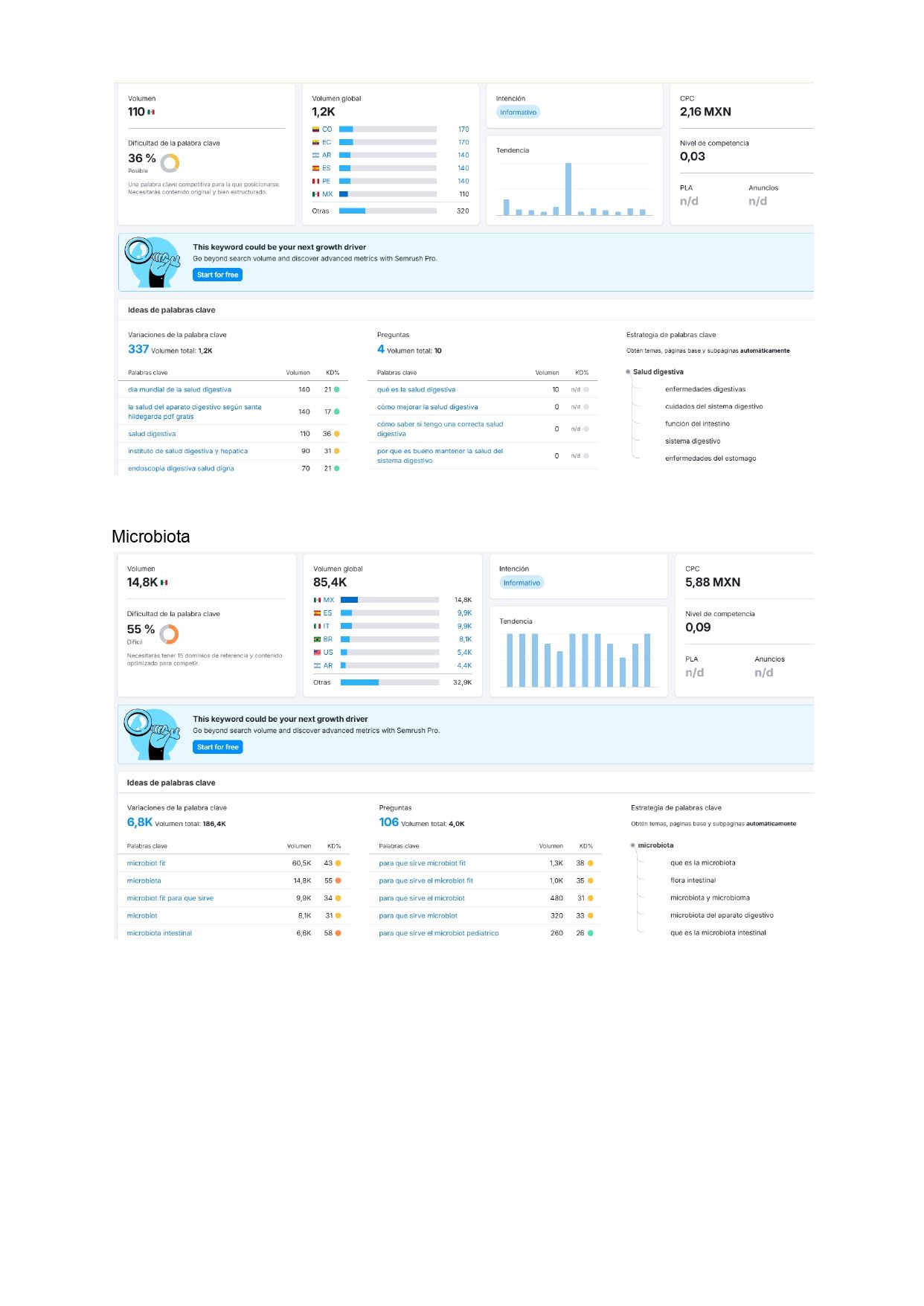Select 'flora intestinal' tree item
This screenshot has width=924, height=1306.
[x=693, y=880]
